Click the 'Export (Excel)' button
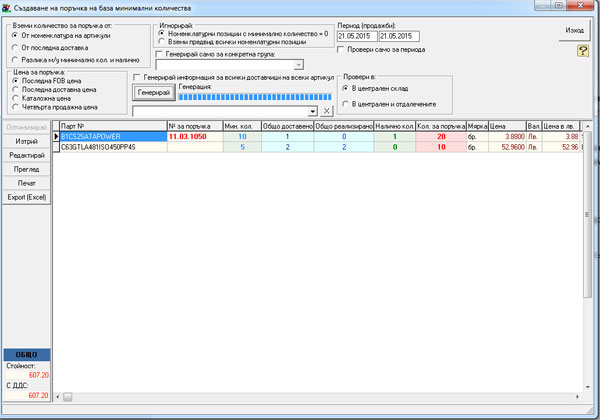This screenshot has height=420, width=600. click(x=27, y=198)
